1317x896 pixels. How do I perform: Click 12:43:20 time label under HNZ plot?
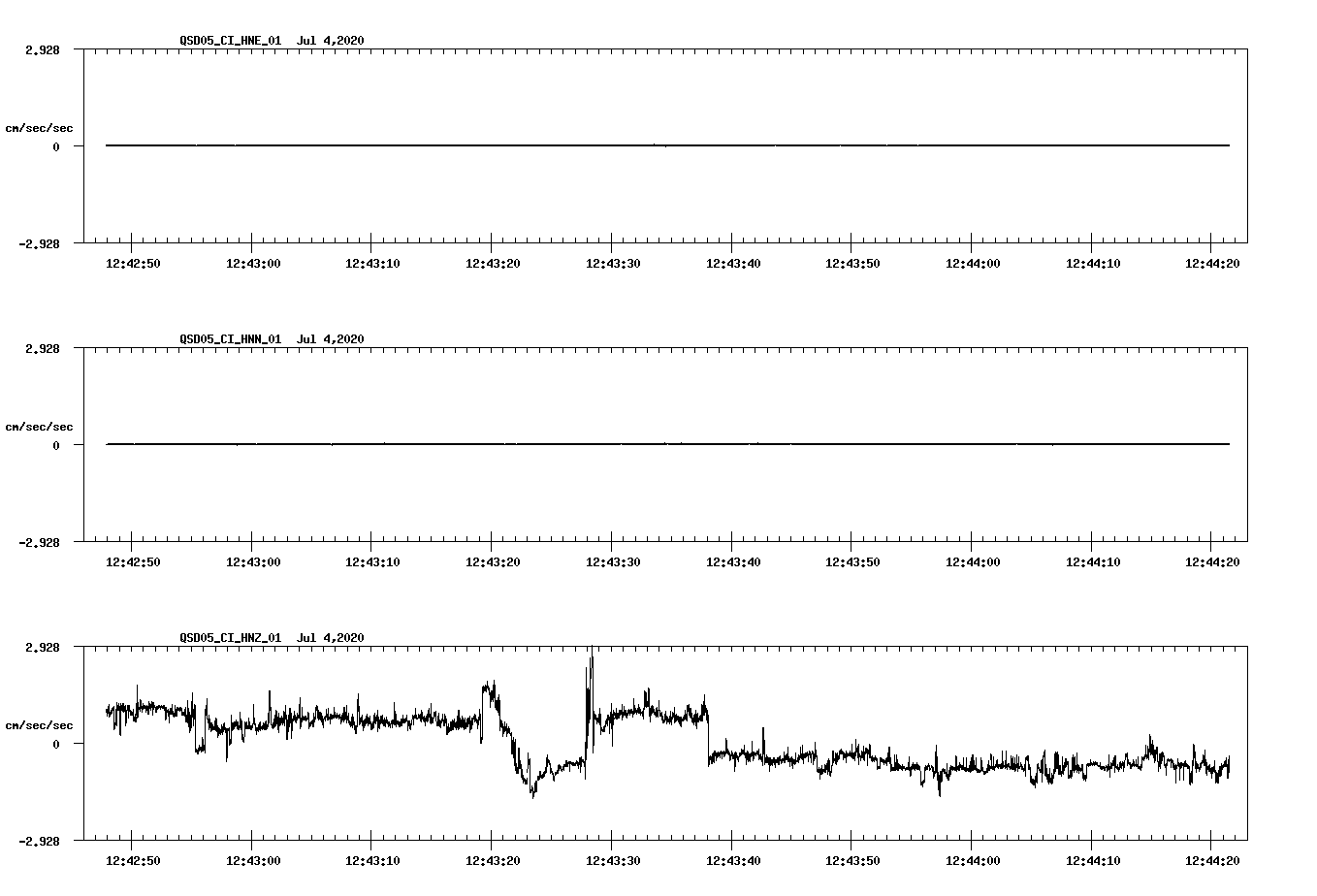click(x=493, y=861)
